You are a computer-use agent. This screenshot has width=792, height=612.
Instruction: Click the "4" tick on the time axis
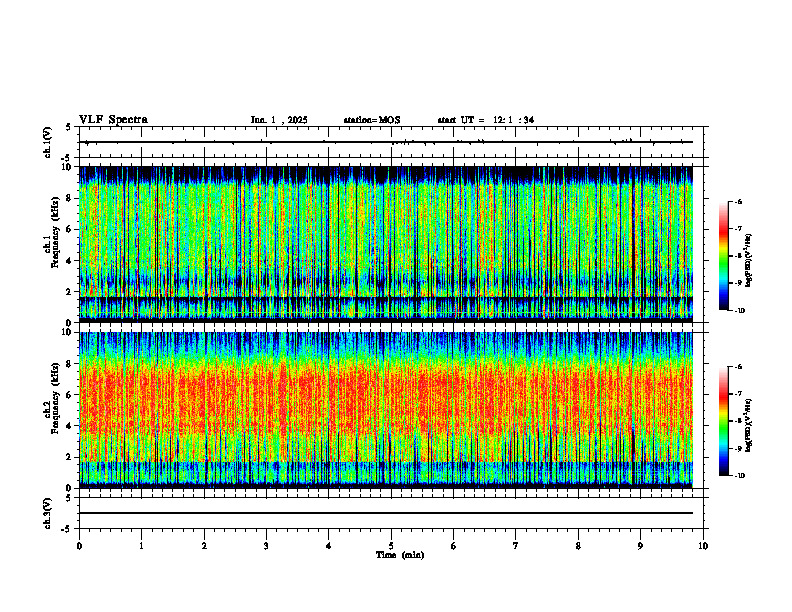point(329,546)
